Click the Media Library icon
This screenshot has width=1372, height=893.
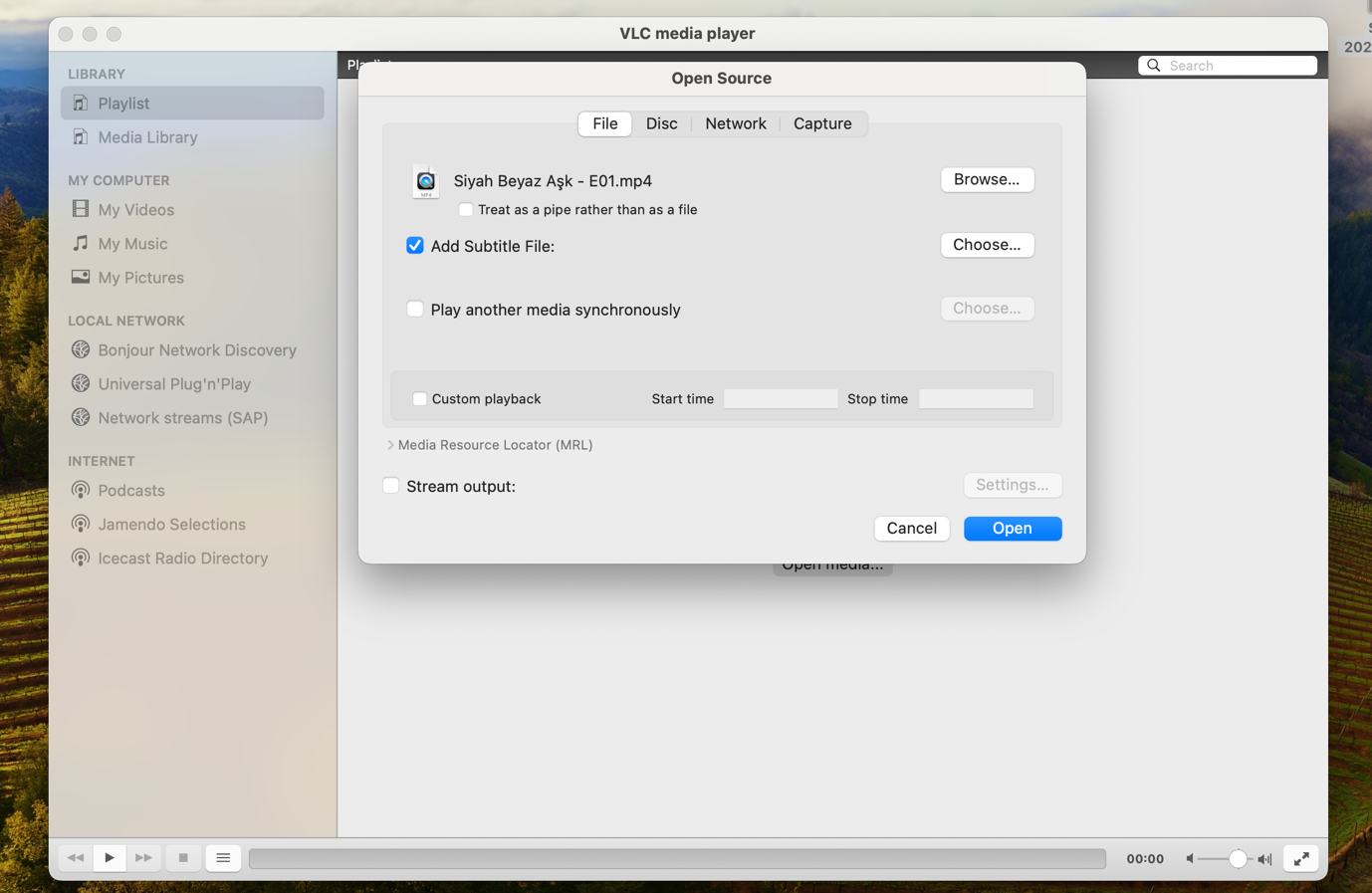click(x=81, y=136)
